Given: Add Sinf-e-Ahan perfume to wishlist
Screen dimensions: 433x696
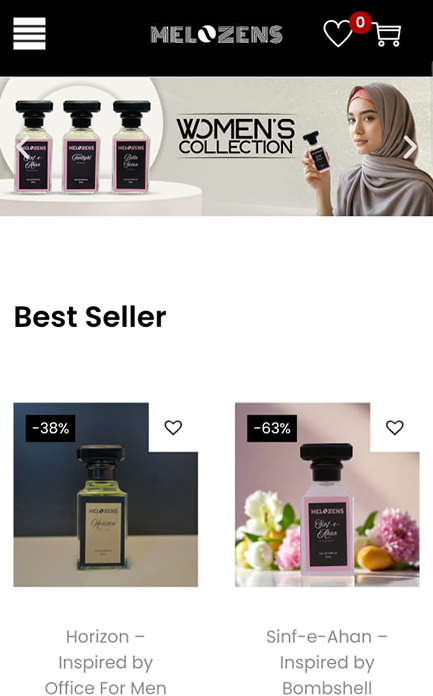Looking at the screenshot, I should 394,427.
